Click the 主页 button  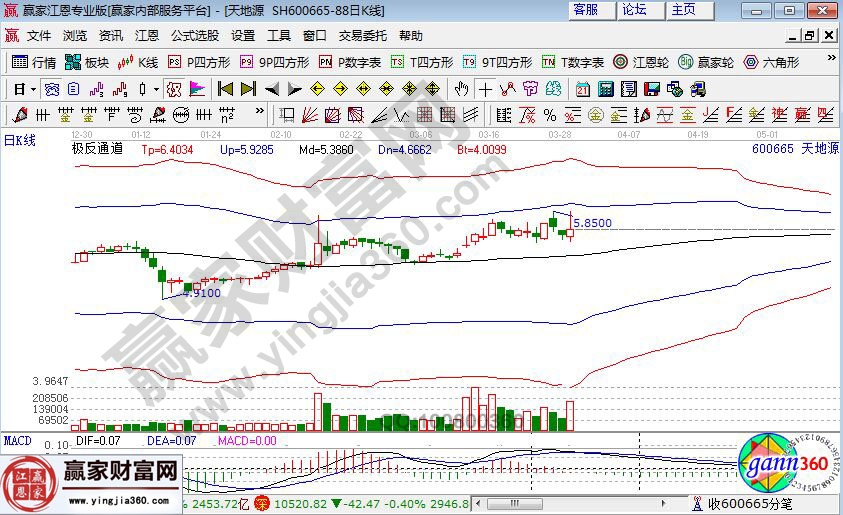pyautogui.click(x=684, y=10)
